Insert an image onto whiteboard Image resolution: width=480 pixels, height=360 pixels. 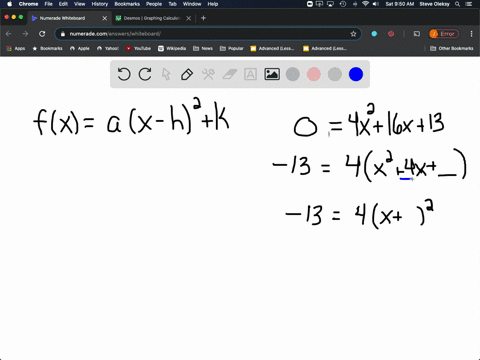[272, 74]
